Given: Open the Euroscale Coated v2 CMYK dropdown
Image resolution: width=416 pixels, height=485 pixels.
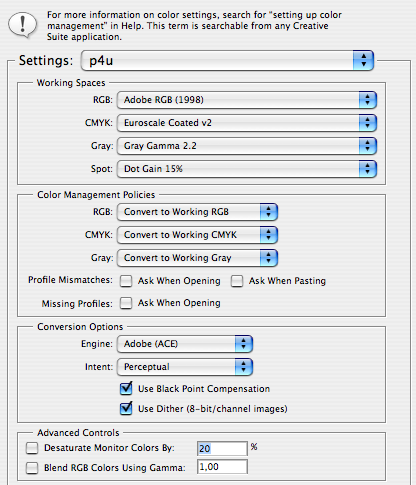Looking at the screenshot, I should click(x=247, y=123).
